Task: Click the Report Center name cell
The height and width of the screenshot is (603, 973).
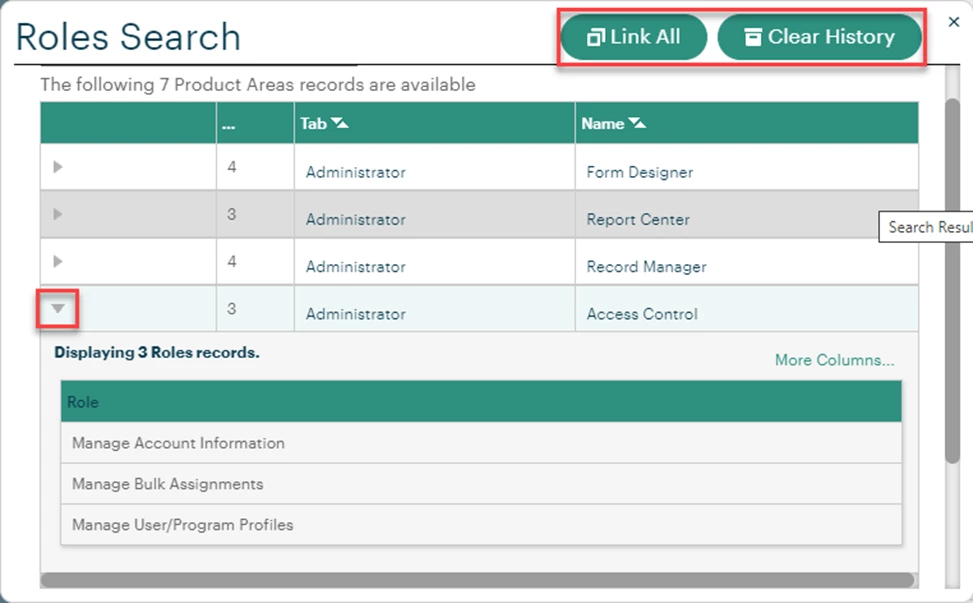Action: [x=747, y=215]
